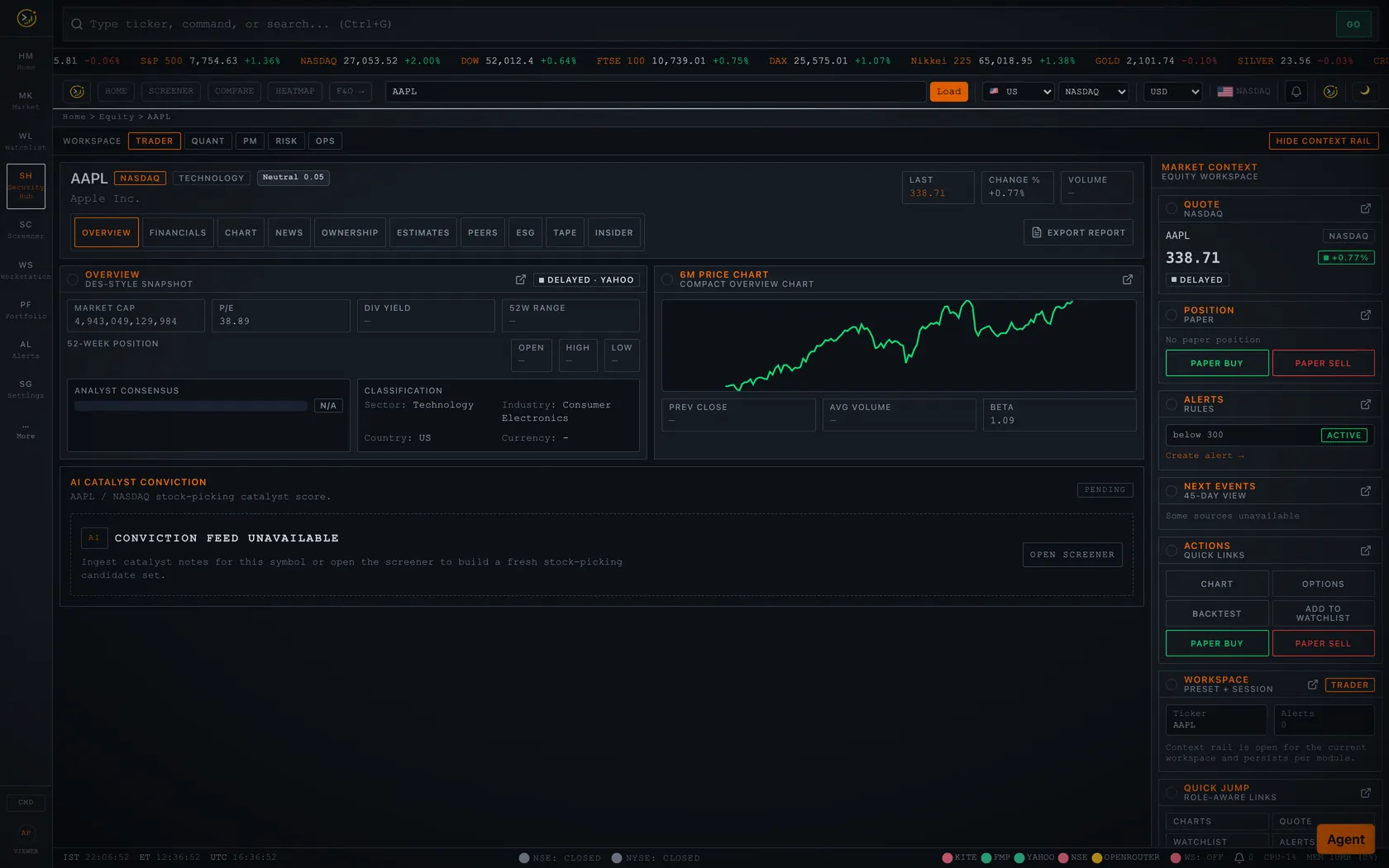Open Alerts in left sidebar
Screen dimensions: 1389x868
[26, 350]
